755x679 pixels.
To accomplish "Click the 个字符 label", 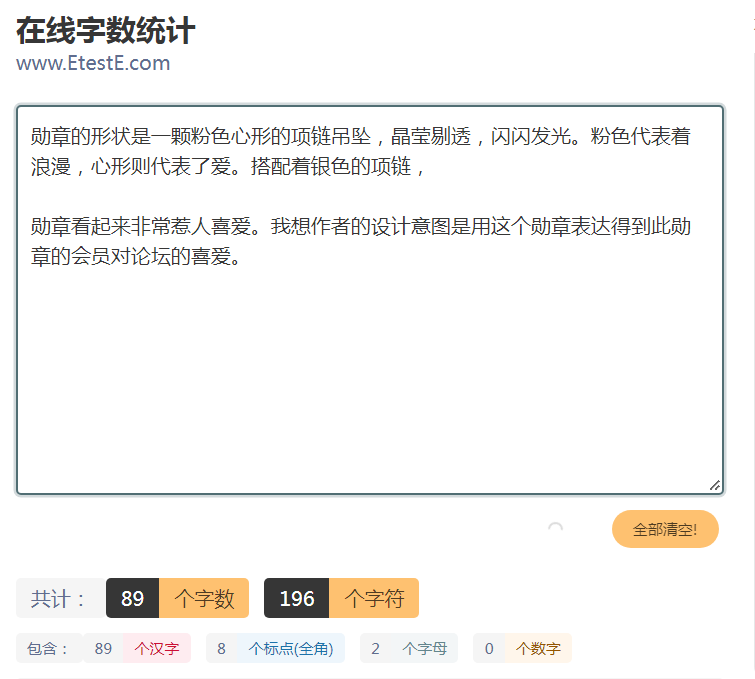I will (374, 598).
